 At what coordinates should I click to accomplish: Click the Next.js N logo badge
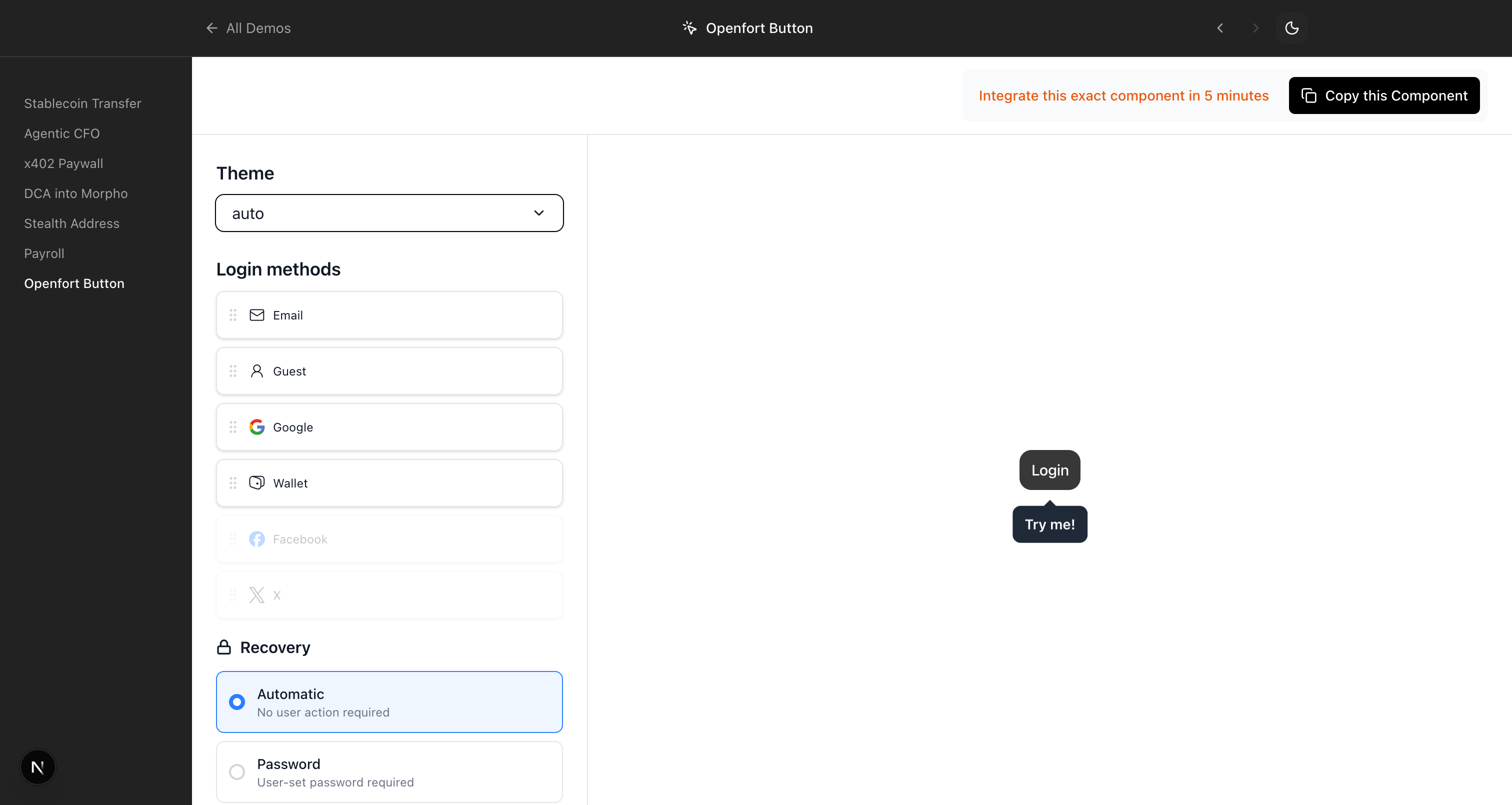tap(37, 767)
